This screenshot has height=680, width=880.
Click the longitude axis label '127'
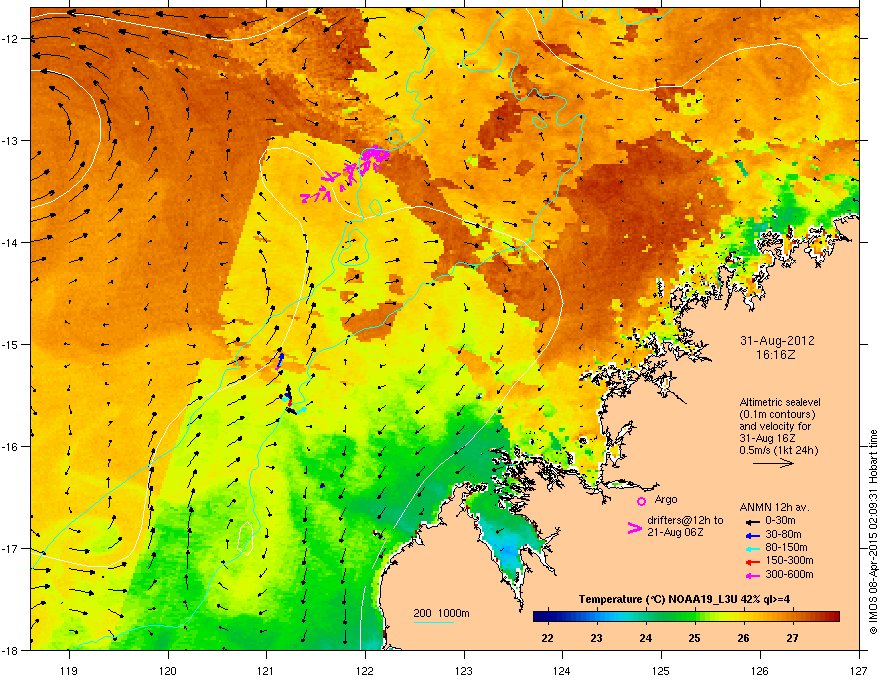click(859, 671)
